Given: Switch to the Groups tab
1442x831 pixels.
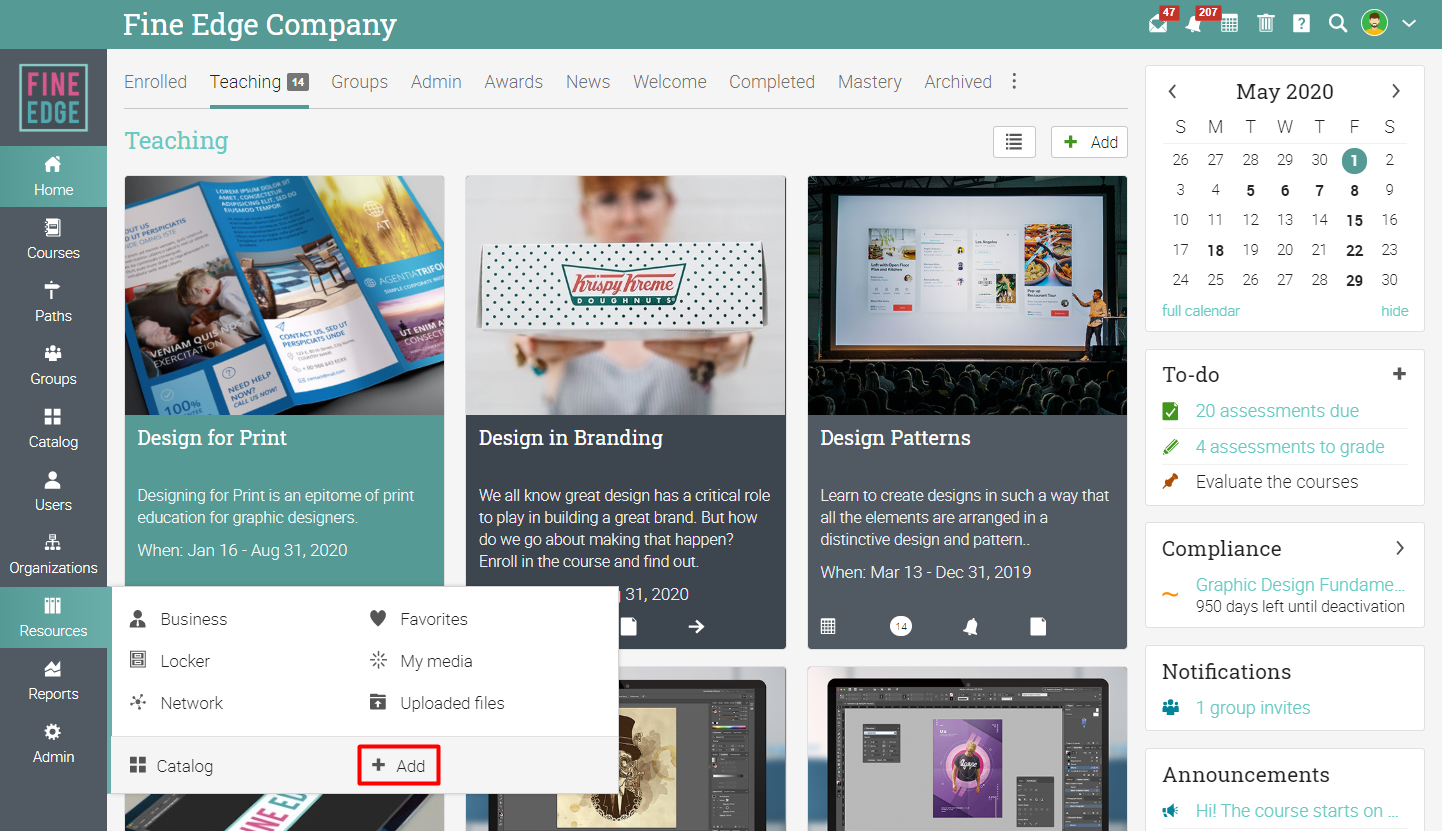Looking at the screenshot, I should coord(359,82).
